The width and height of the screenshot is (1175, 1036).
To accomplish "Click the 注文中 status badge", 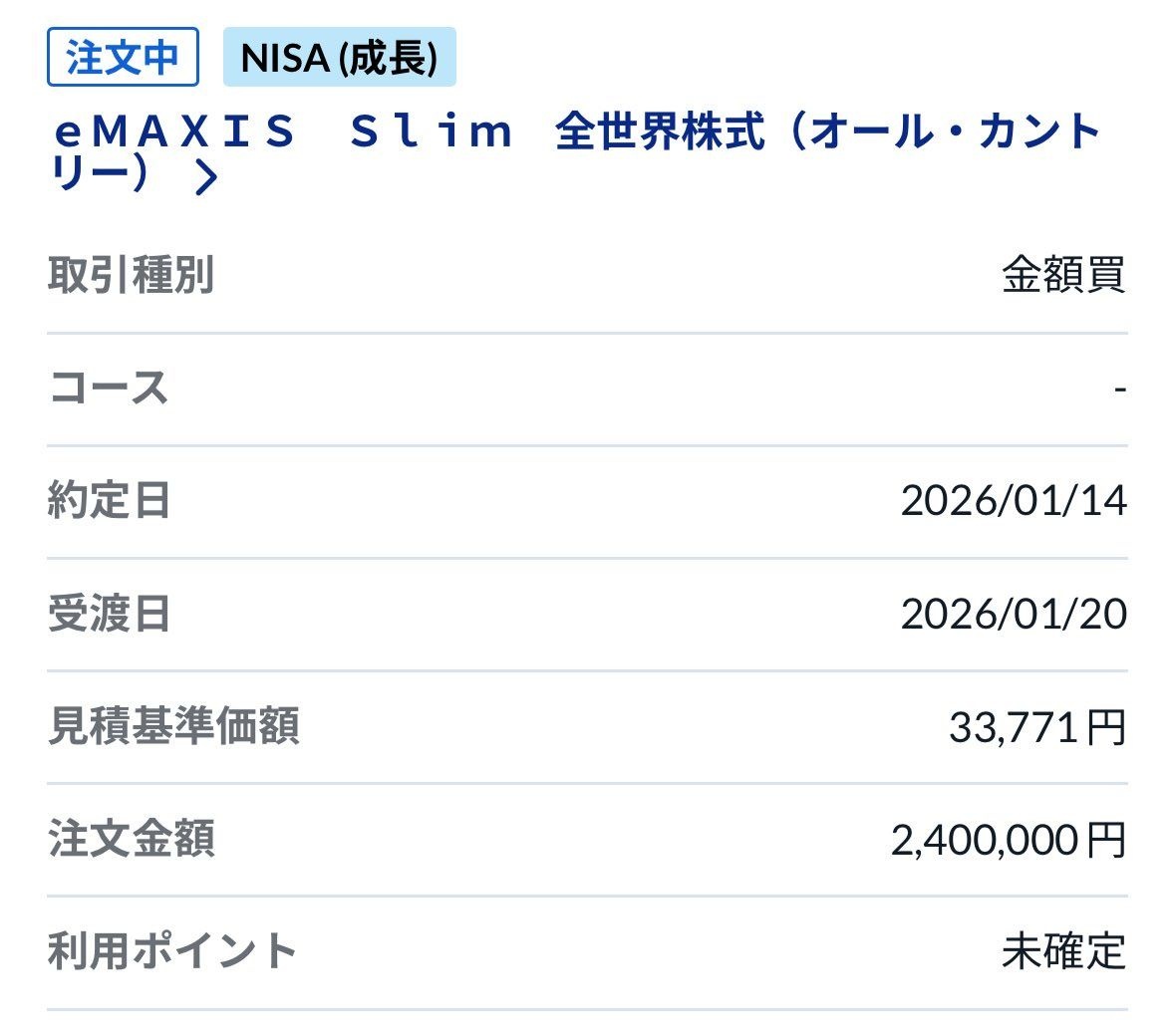I will tap(123, 58).
